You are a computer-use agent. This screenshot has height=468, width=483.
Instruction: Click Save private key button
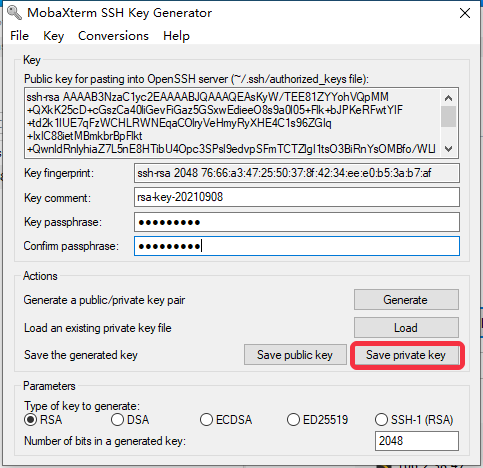406,355
